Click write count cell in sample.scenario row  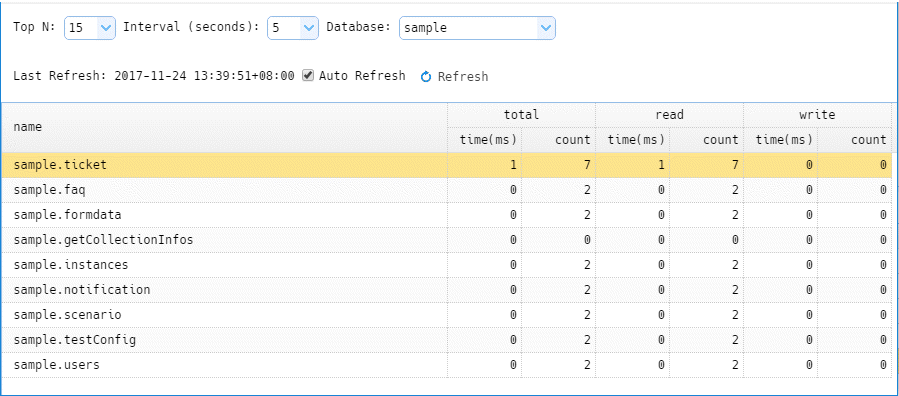(854, 315)
